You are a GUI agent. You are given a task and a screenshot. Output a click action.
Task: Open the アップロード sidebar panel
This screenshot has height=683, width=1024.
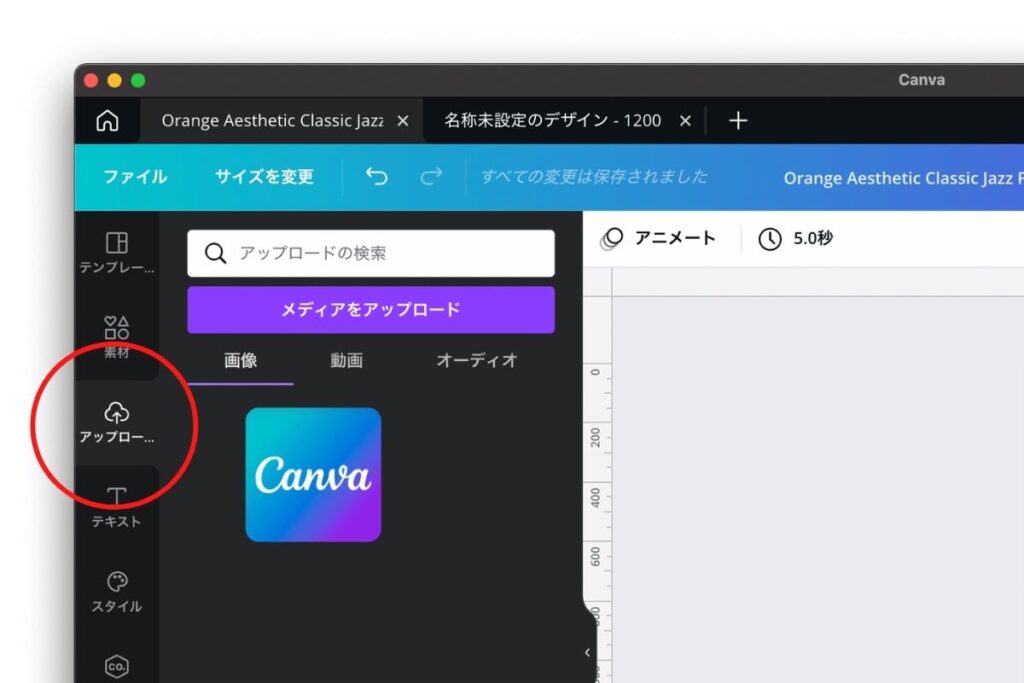click(117, 422)
